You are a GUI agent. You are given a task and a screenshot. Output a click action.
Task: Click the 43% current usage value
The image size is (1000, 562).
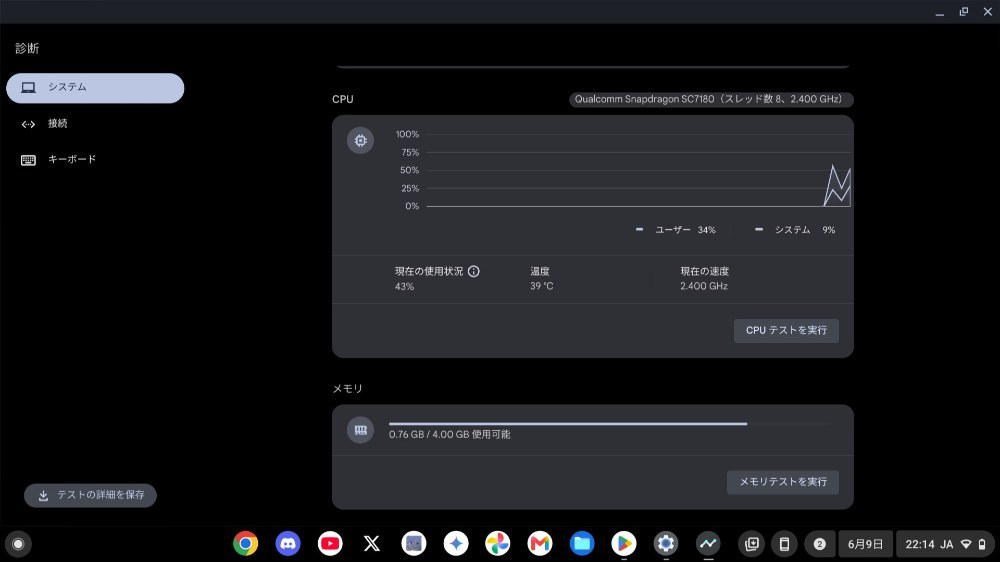coord(404,286)
